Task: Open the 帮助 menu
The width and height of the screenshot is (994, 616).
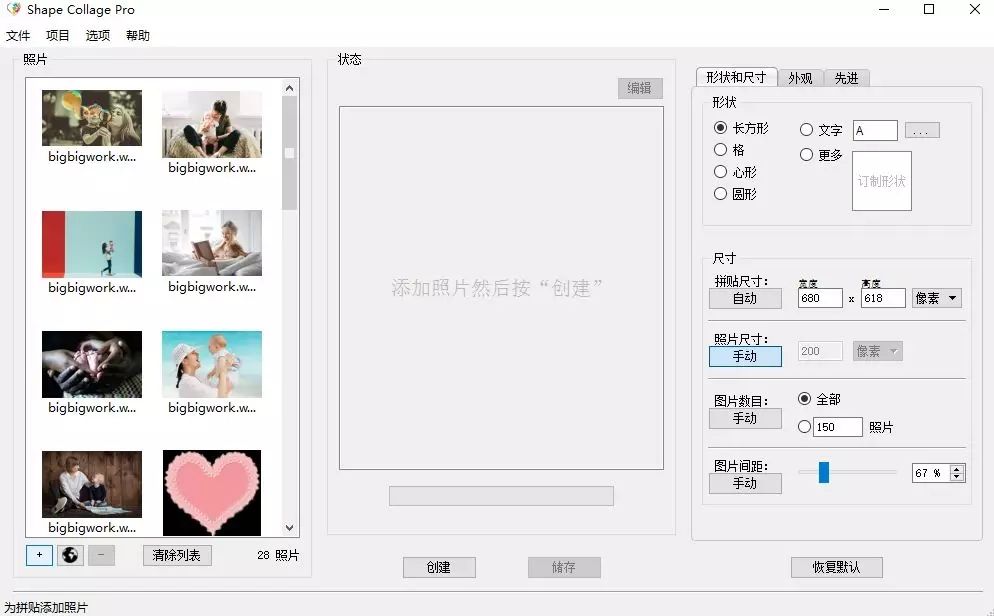Action: [138, 35]
